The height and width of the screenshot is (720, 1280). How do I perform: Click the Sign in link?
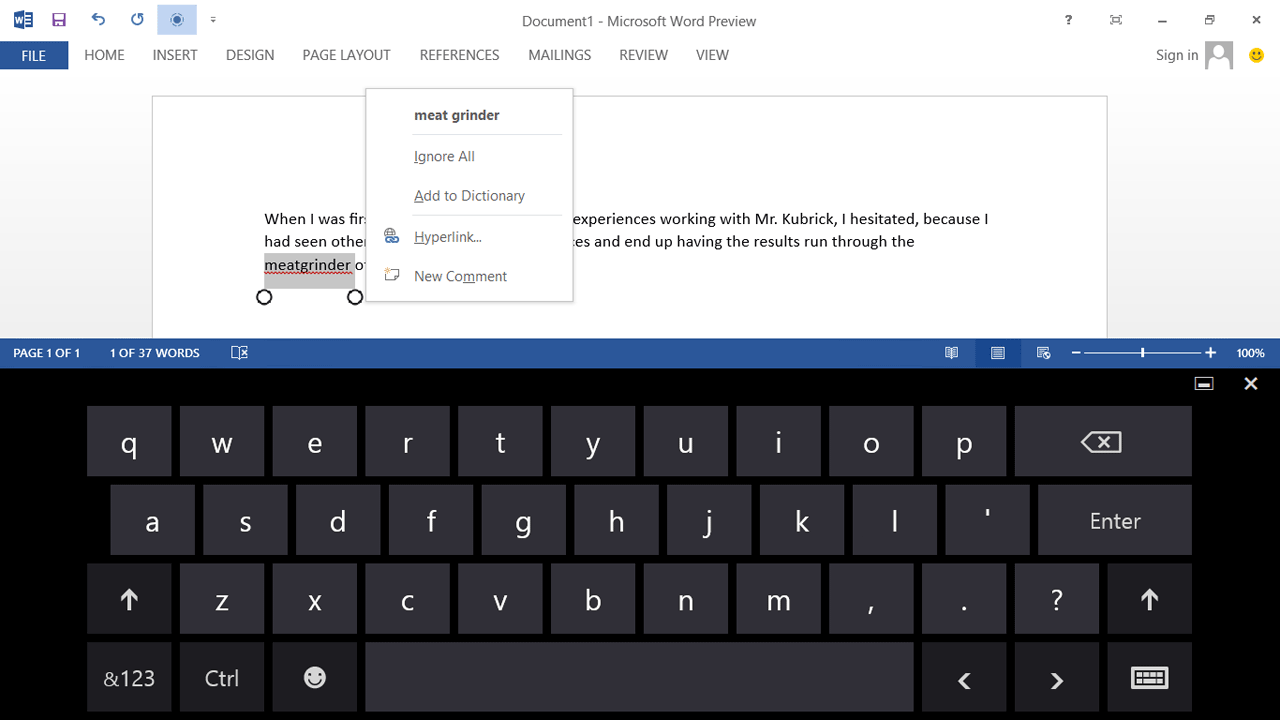(1177, 55)
